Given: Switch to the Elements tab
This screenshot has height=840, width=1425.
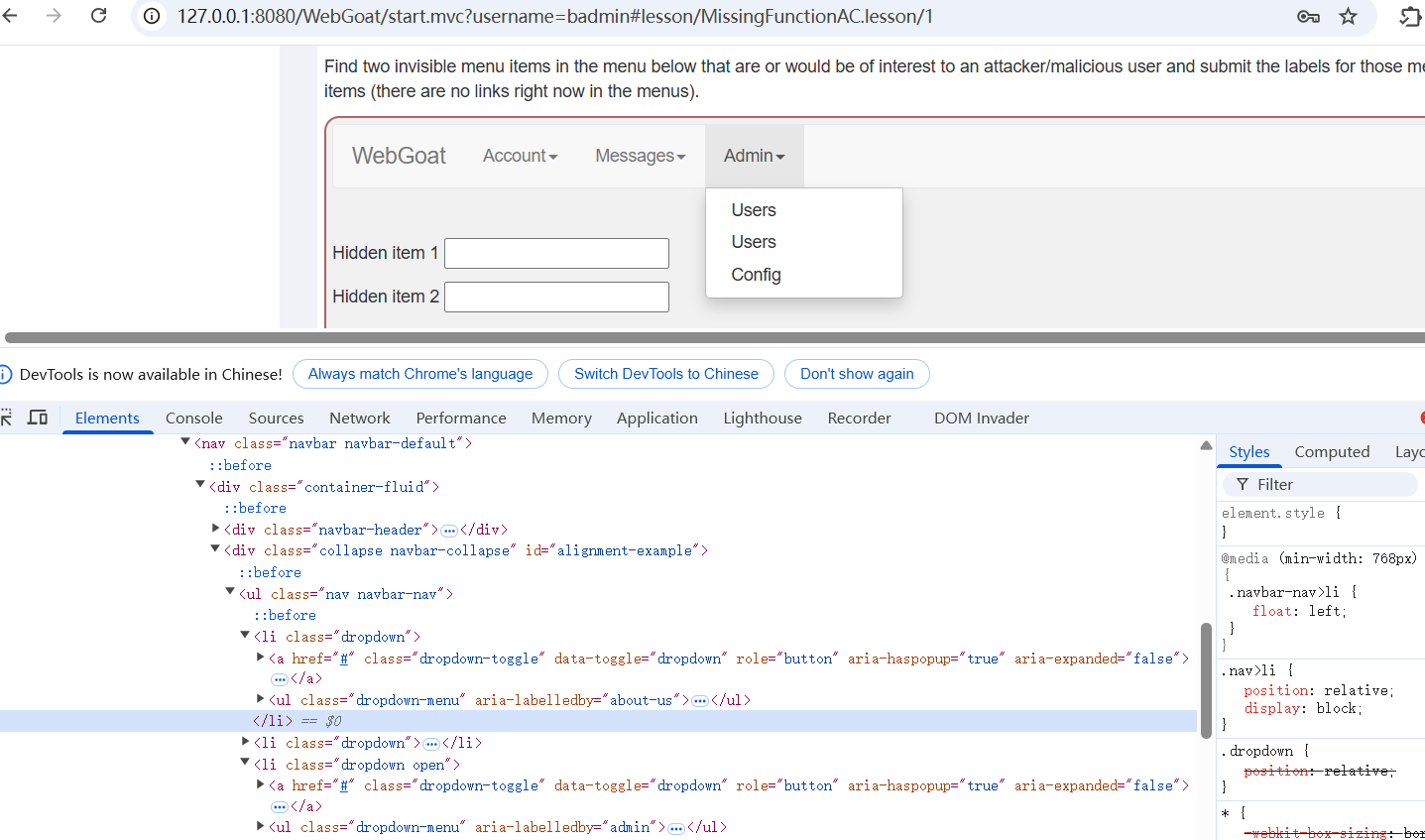Looking at the screenshot, I should coord(107,418).
